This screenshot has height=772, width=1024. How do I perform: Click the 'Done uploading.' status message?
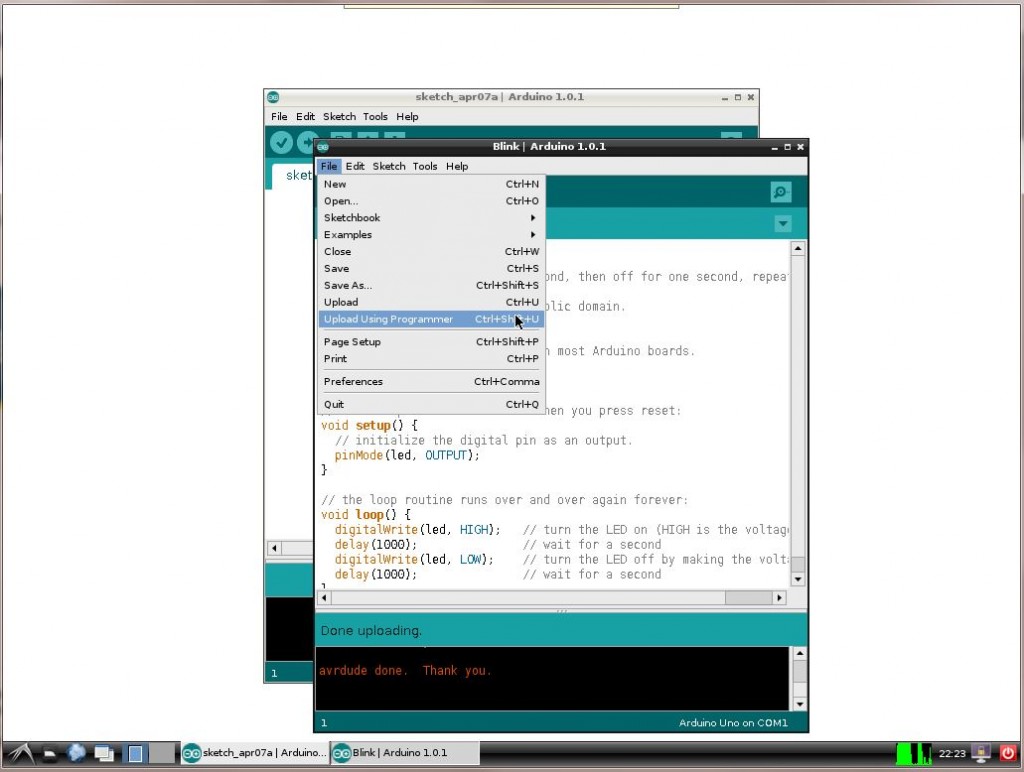(x=371, y=631)
